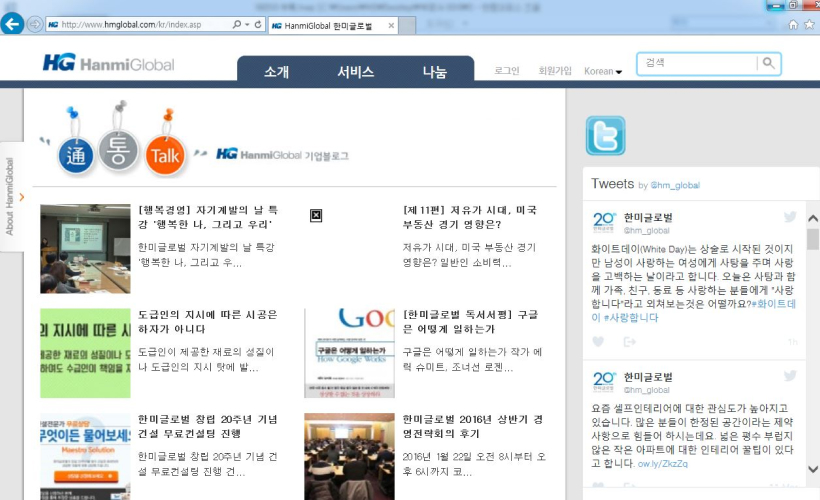820x500 pixels.
Task: Close the HanmiGlobal browser tab
Action: (391, 26)
